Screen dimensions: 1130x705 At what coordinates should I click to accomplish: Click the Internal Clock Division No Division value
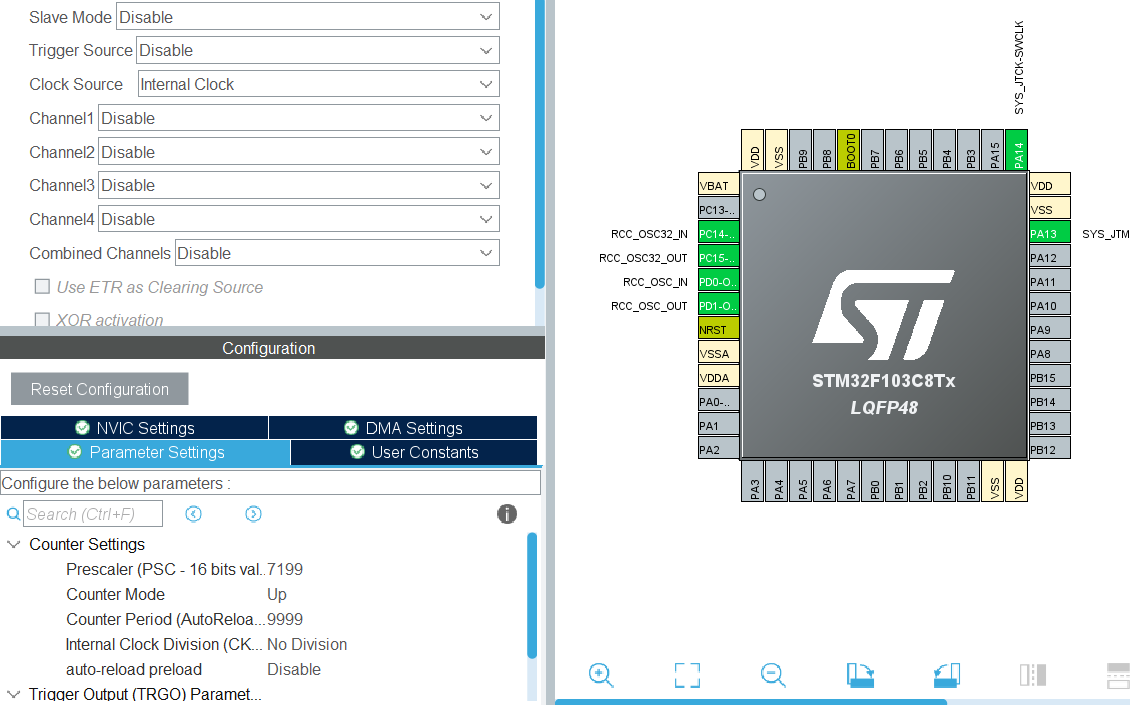307,644
